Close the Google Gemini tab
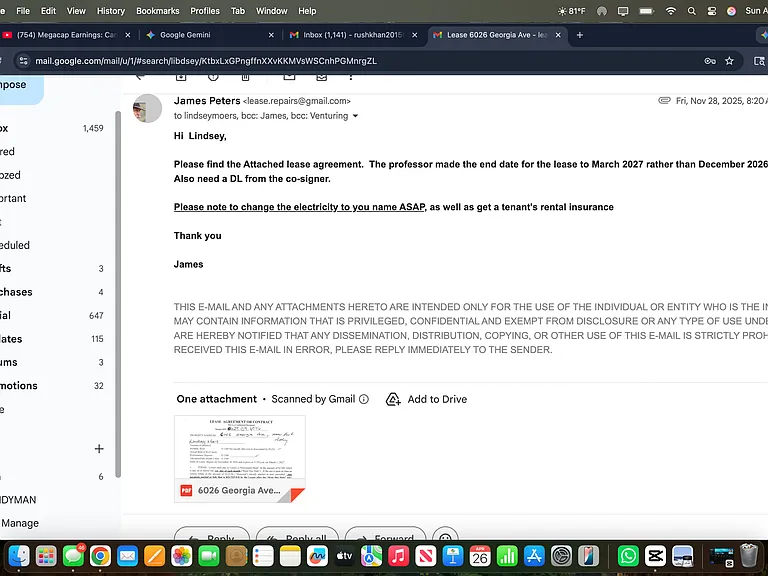 [x=271, y=35]
